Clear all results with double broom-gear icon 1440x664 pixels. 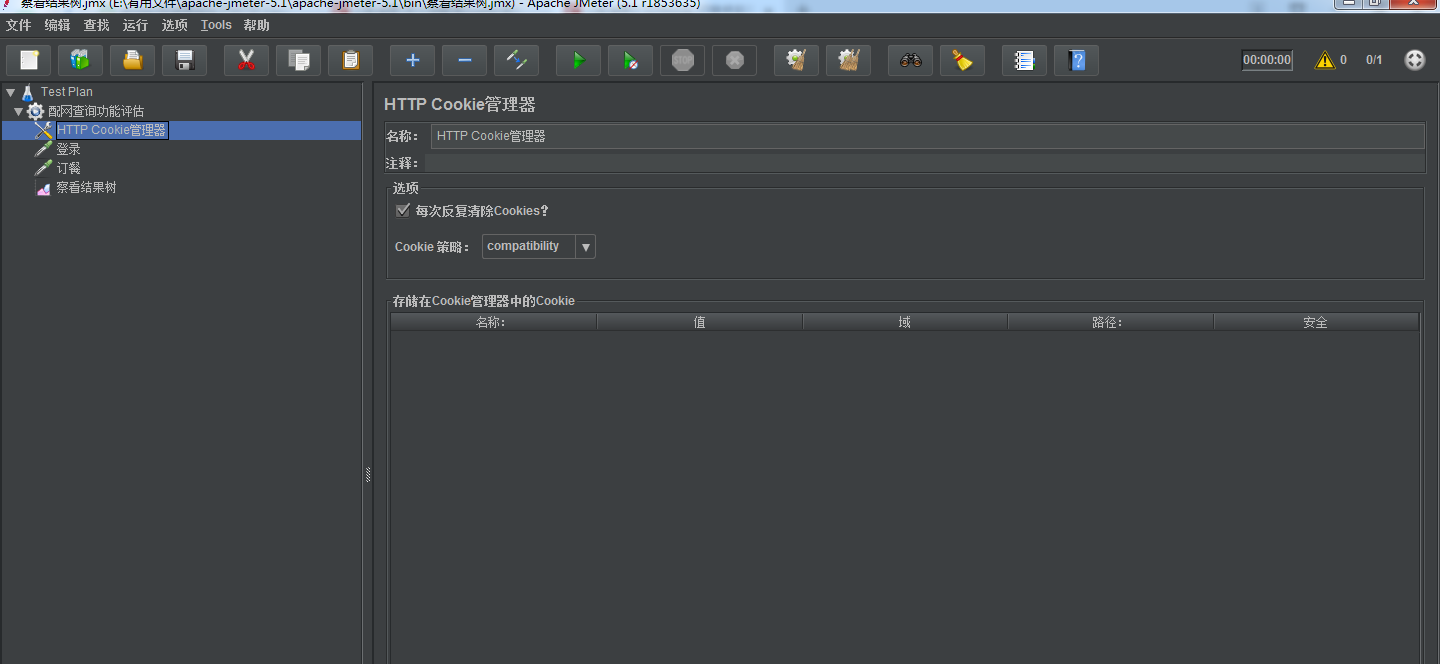pyautogui.click(x=848, y=60)
